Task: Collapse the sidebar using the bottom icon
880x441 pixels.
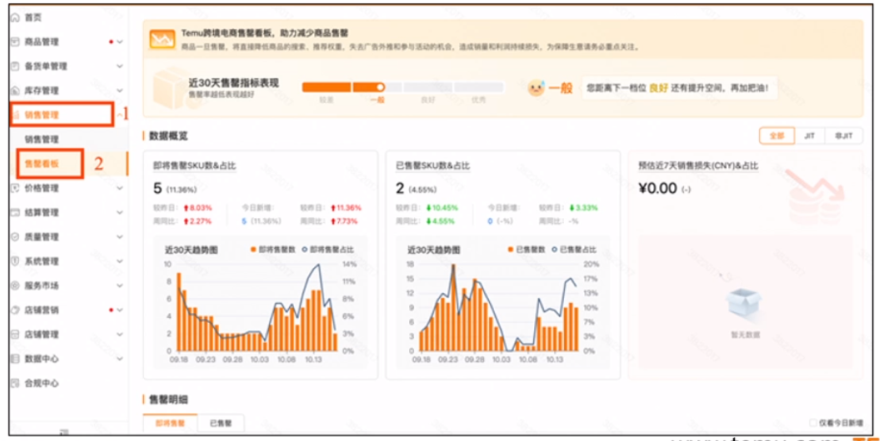Action: coord(64,431)
